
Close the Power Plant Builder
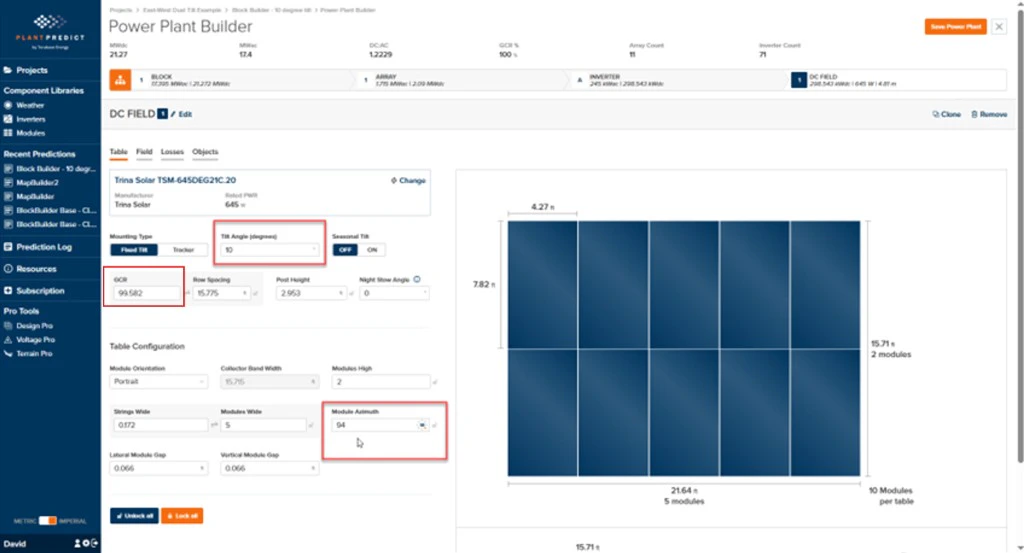[x=999, y=27]
